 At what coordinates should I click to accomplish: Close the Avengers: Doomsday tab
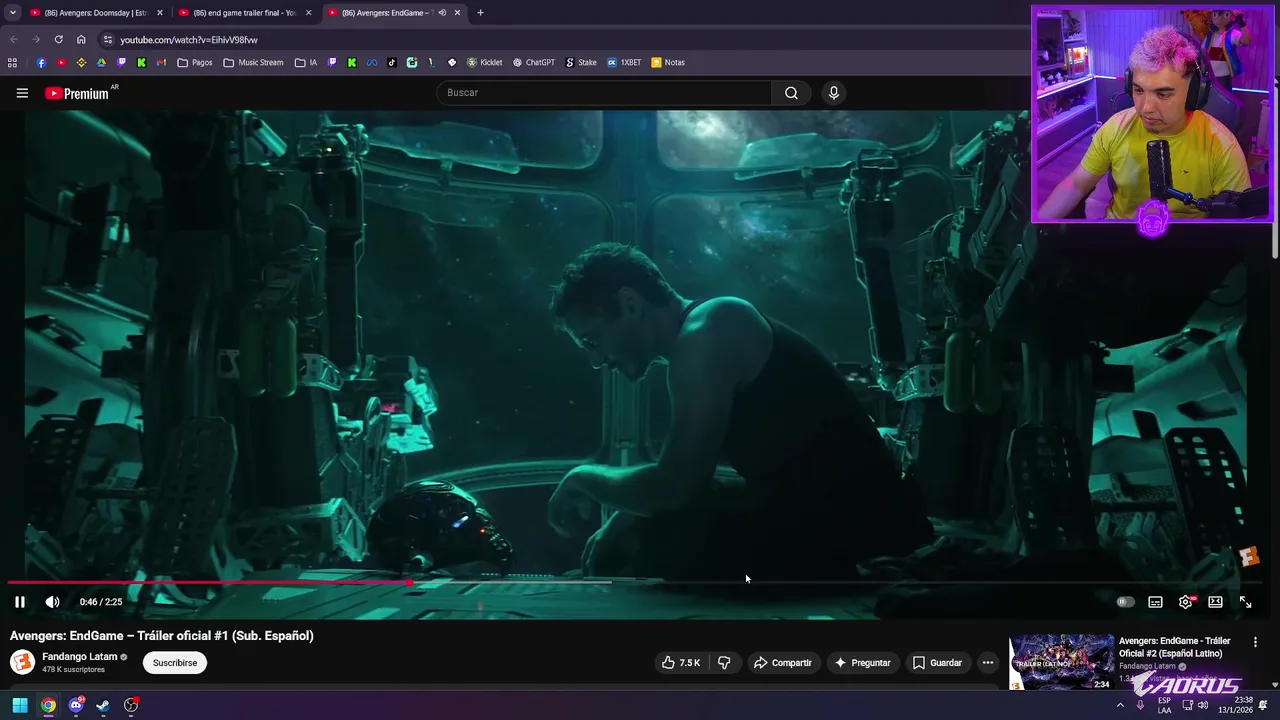(159, 13)
